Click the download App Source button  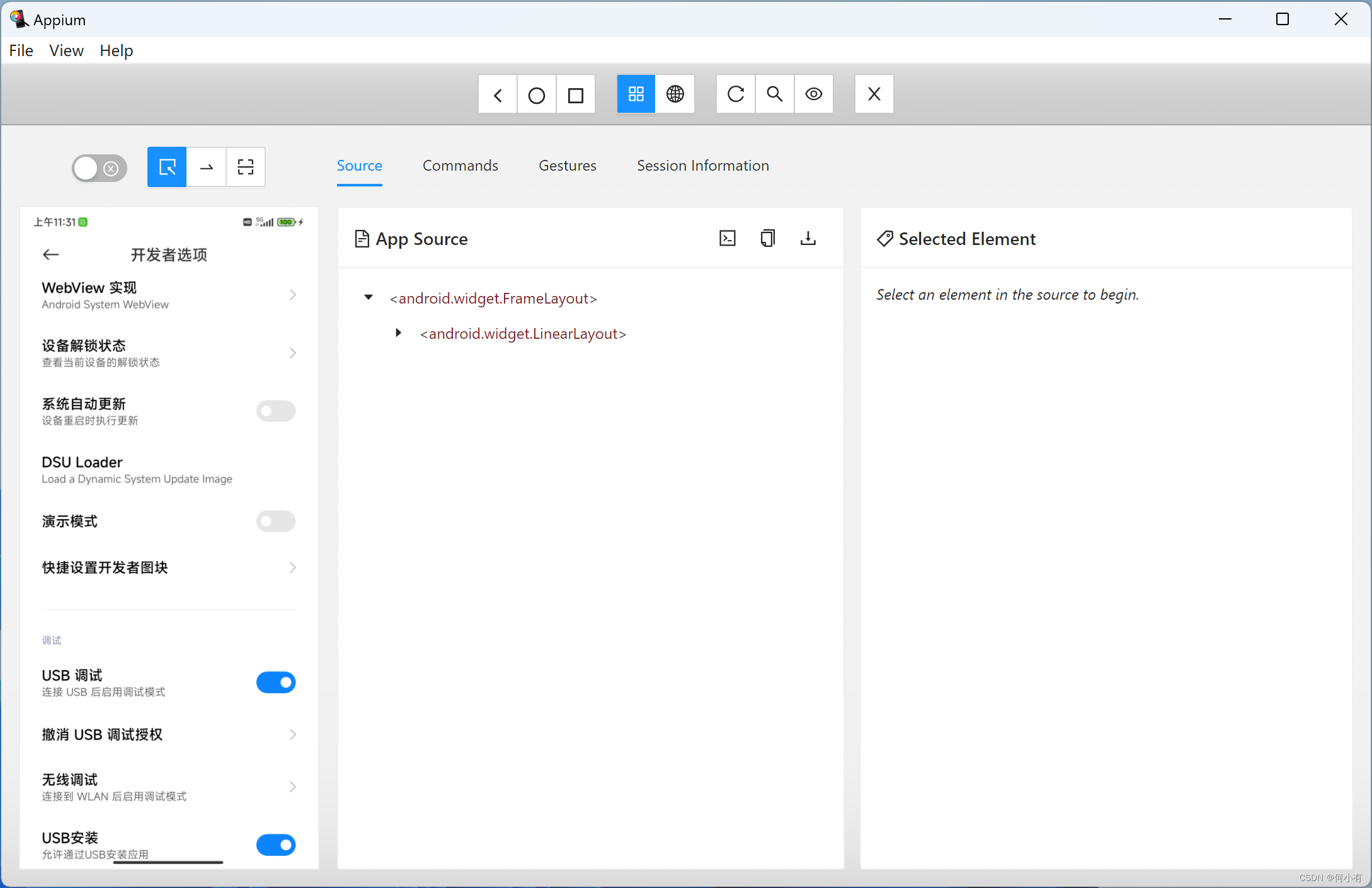(807, 238)
